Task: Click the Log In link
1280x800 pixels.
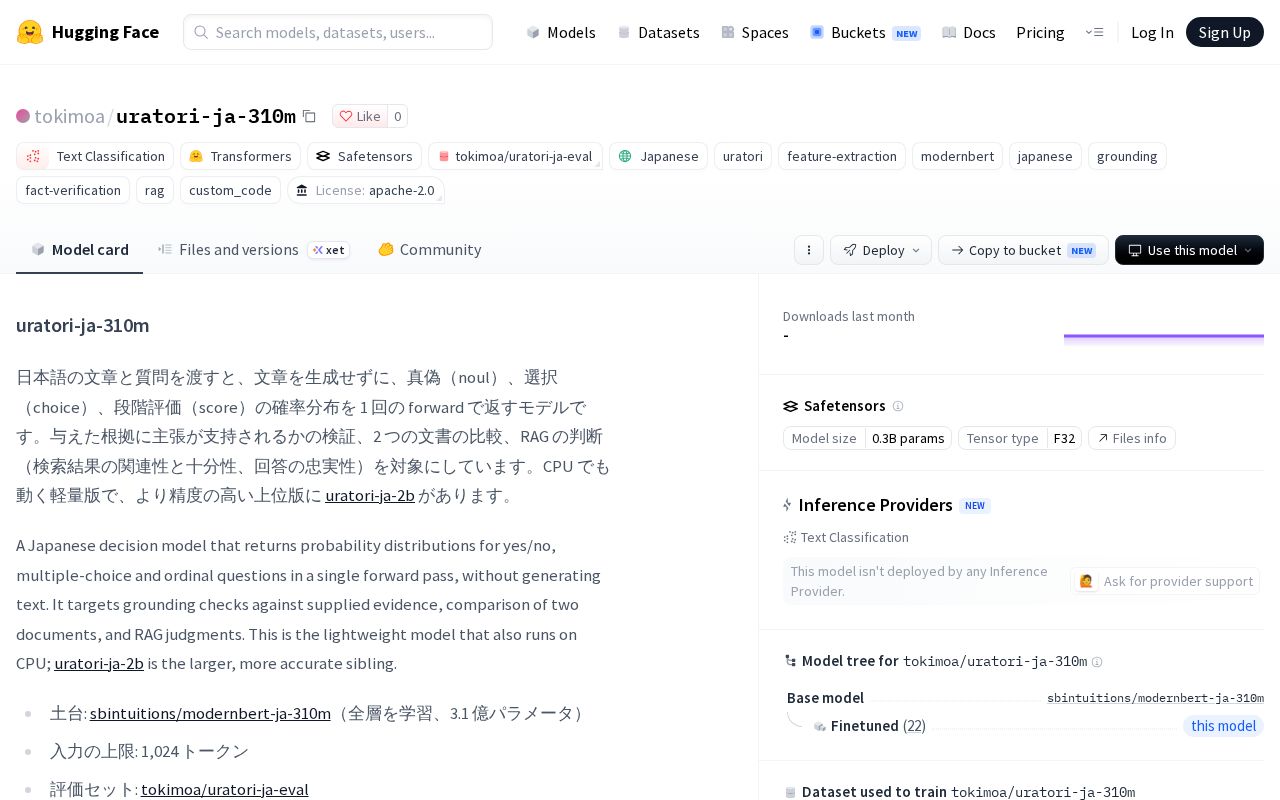Action: point(1152,32)
